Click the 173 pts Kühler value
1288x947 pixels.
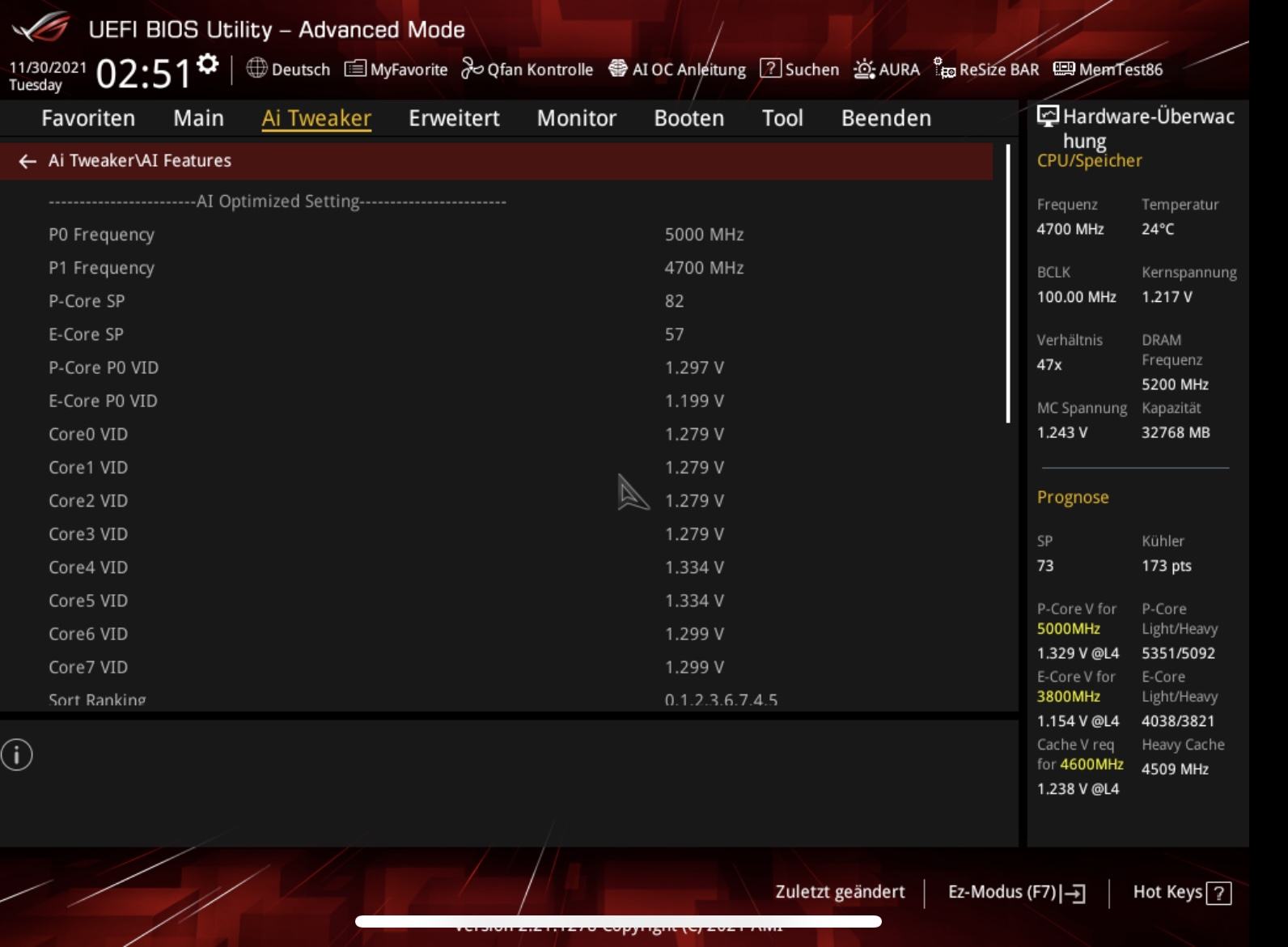1166,566
